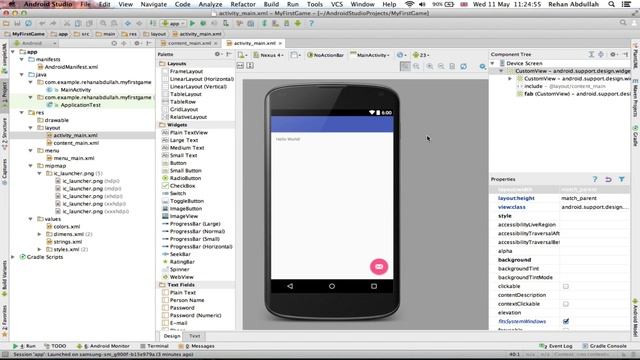Open the API 23 version dropdown
The height and width of the screenshot is (360, 640).
click(421, 55)
